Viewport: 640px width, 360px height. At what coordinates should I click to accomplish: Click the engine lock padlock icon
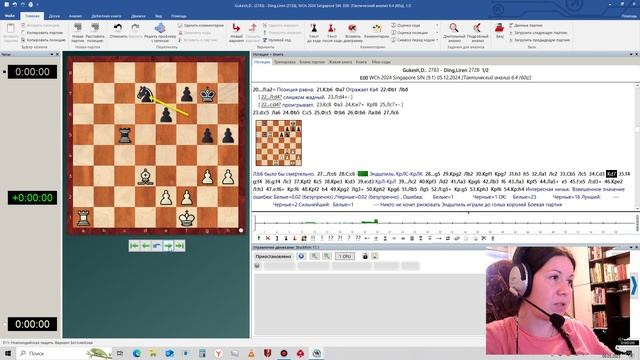(x=365, y=256)
